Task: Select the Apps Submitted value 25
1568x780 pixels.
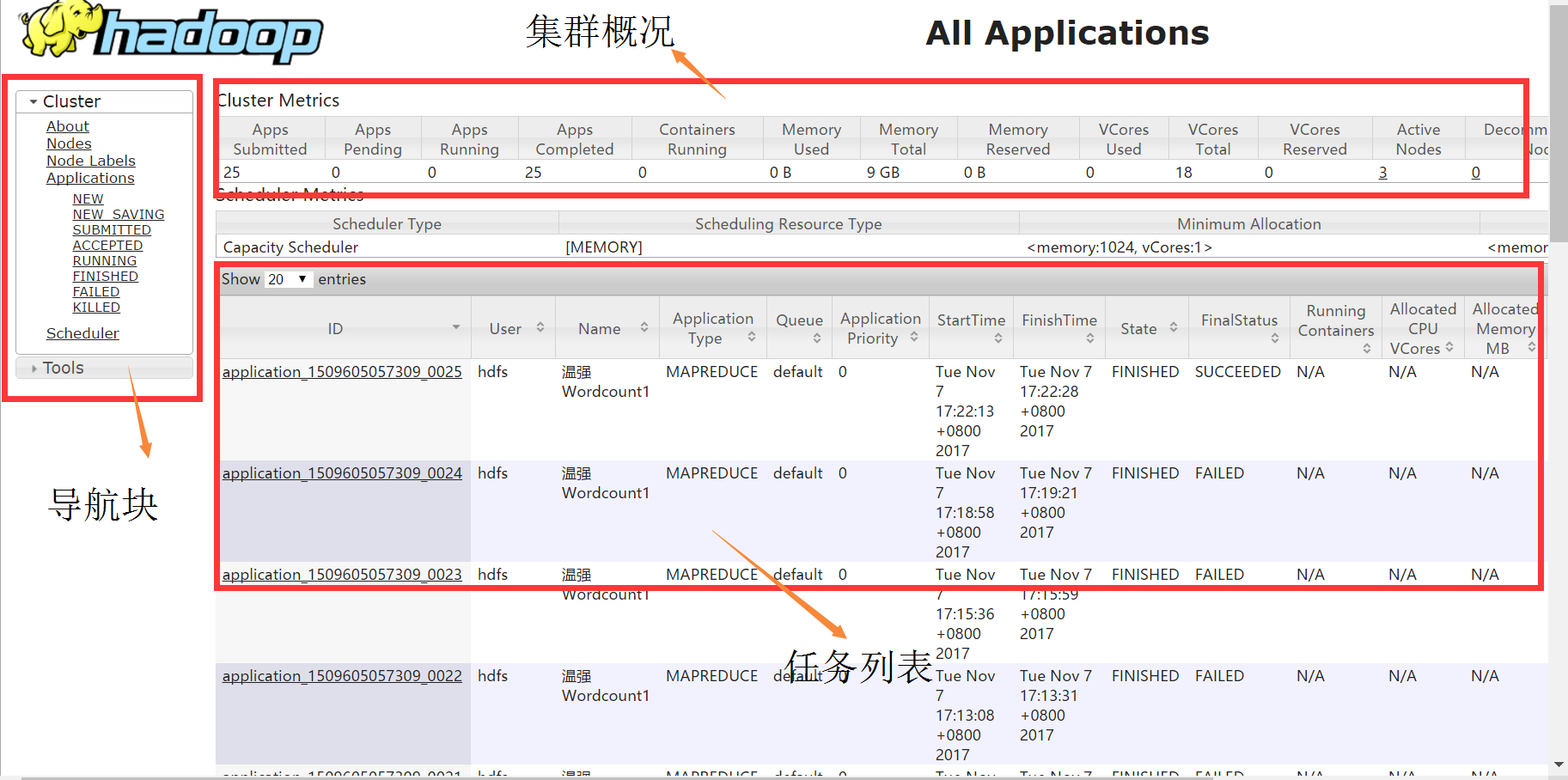Action: [x=232, y=173]
